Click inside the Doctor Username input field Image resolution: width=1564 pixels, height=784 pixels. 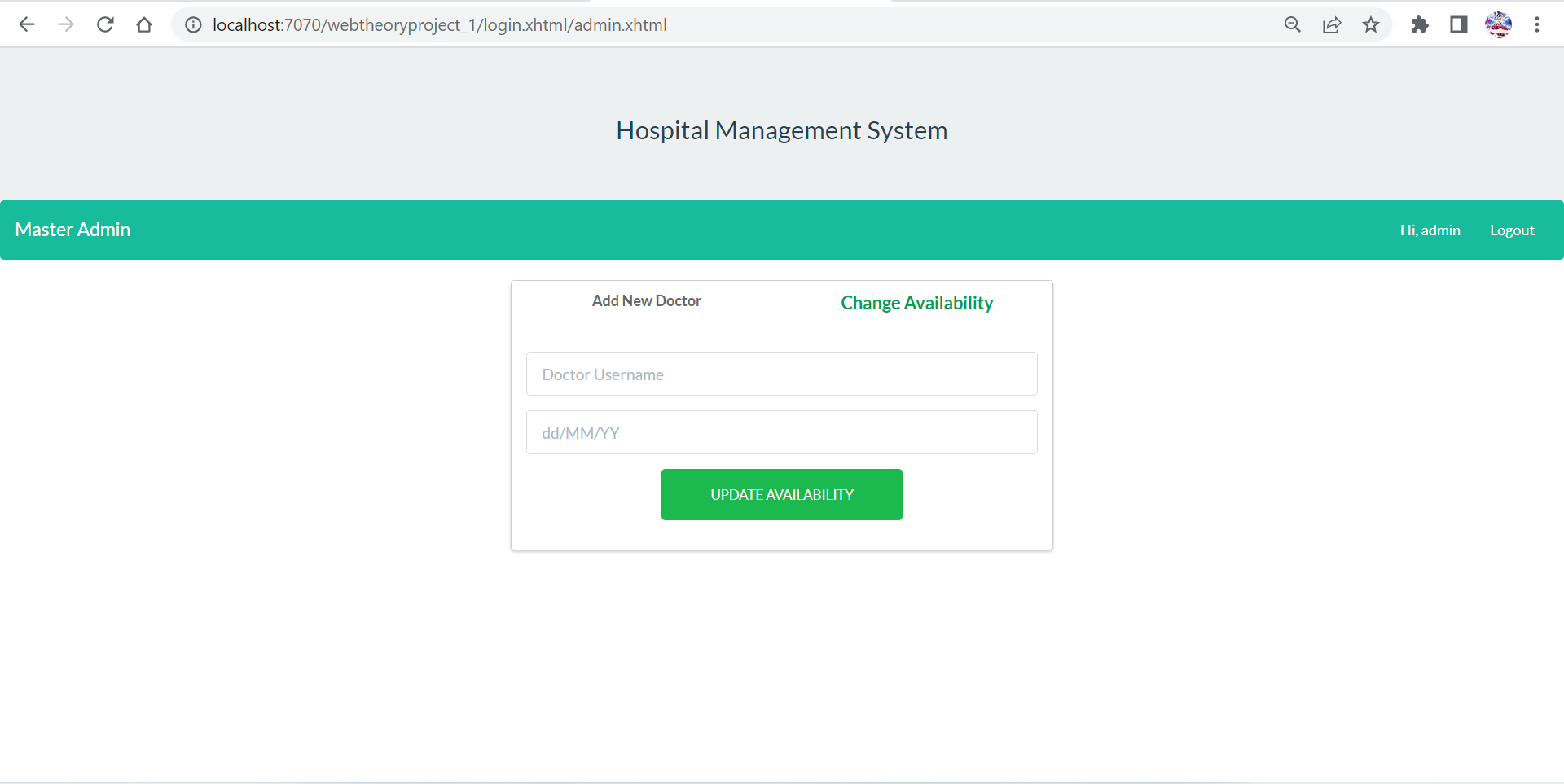point(782,374)
